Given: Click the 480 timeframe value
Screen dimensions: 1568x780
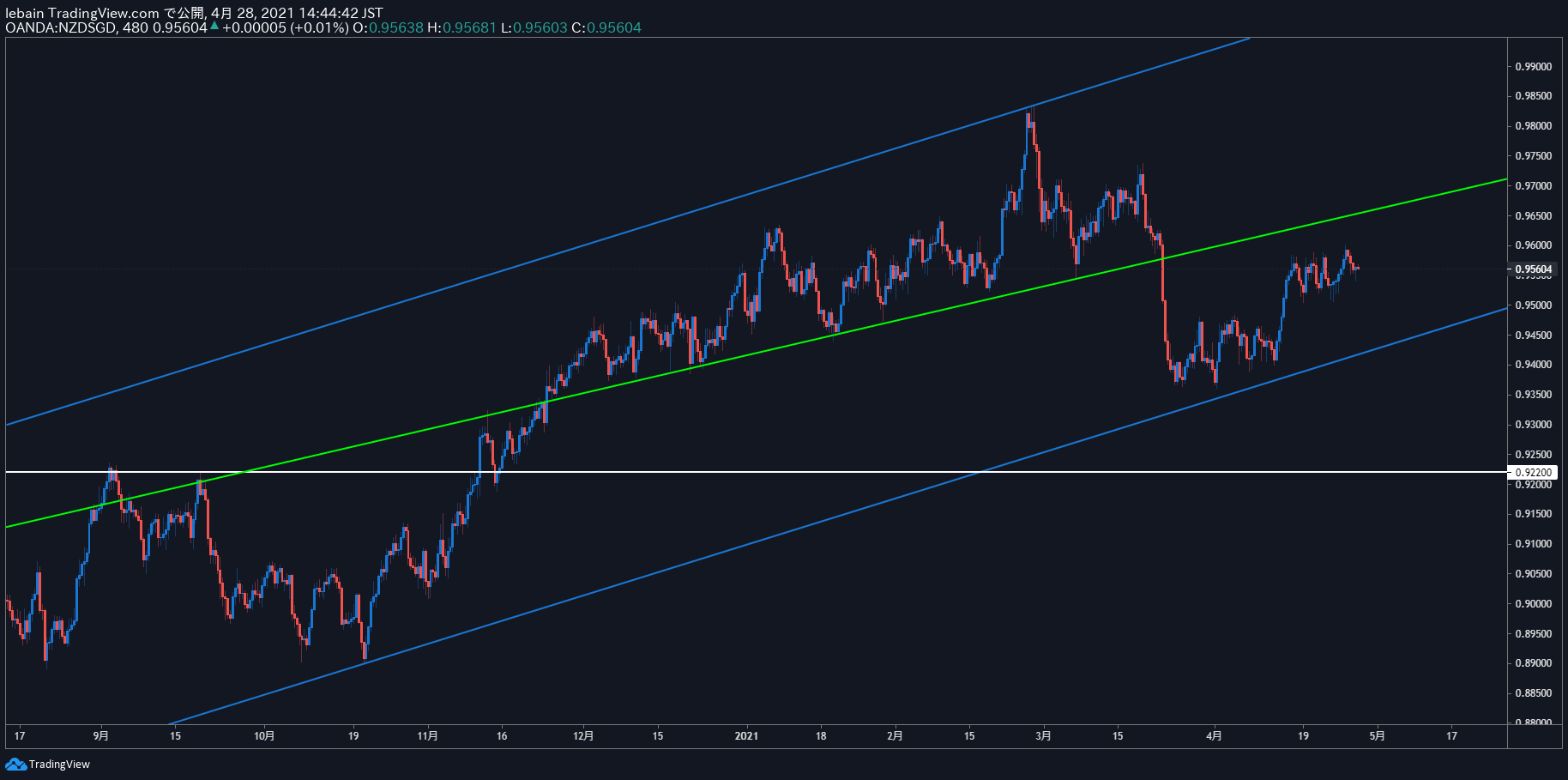Looking at the screenshot, I should (x=136, y=27).
